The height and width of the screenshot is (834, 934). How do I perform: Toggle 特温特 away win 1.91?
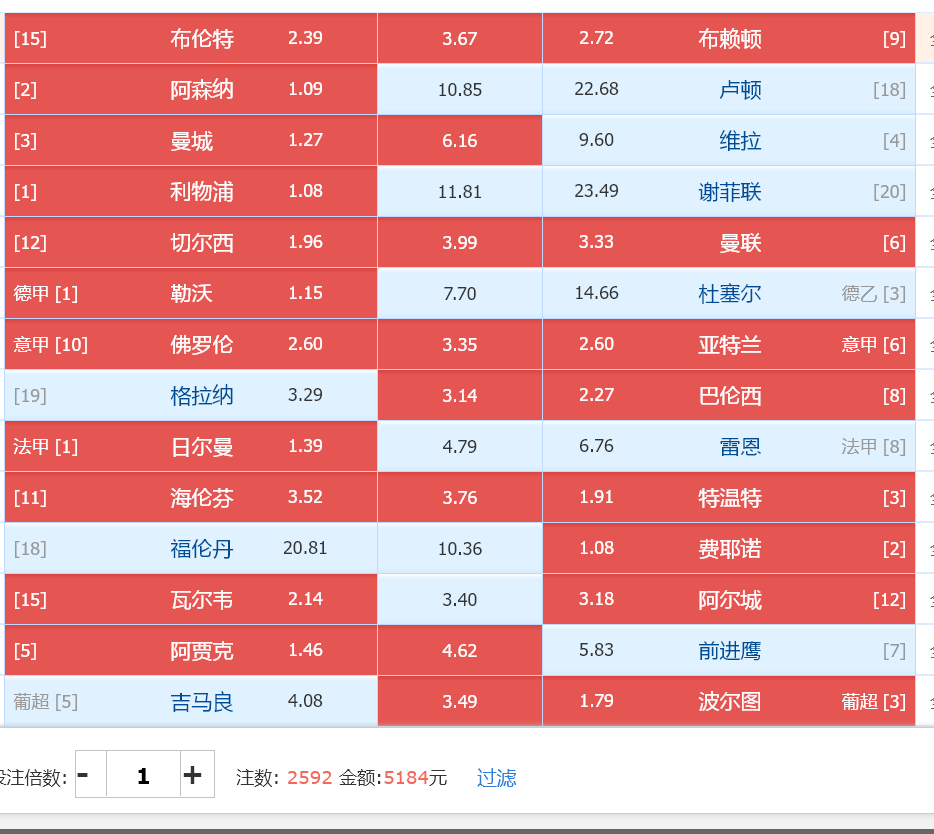pos(729,497)
